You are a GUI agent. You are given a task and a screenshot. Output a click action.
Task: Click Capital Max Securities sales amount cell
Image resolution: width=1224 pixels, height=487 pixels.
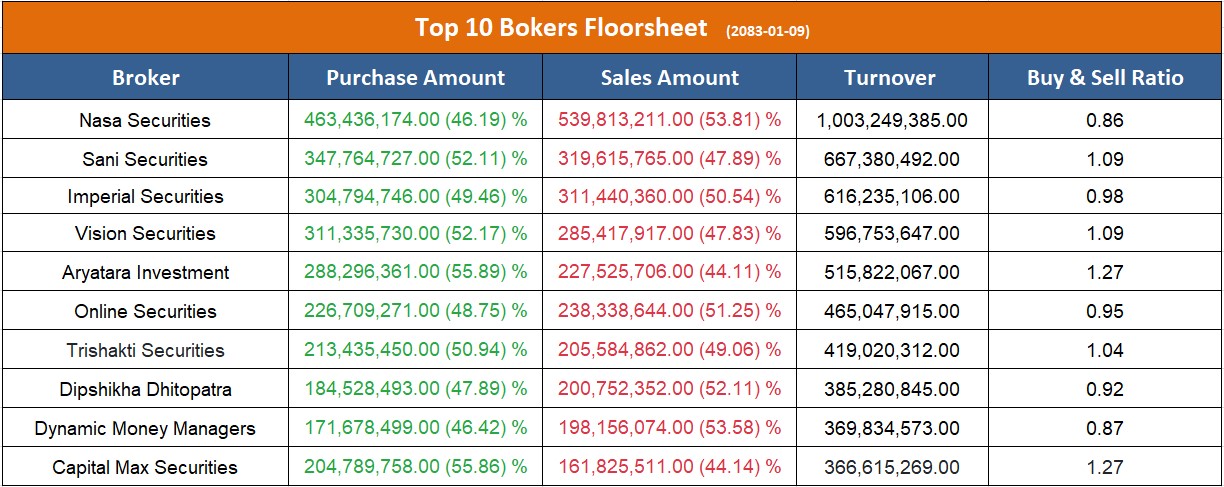click(x=669, y=467)
